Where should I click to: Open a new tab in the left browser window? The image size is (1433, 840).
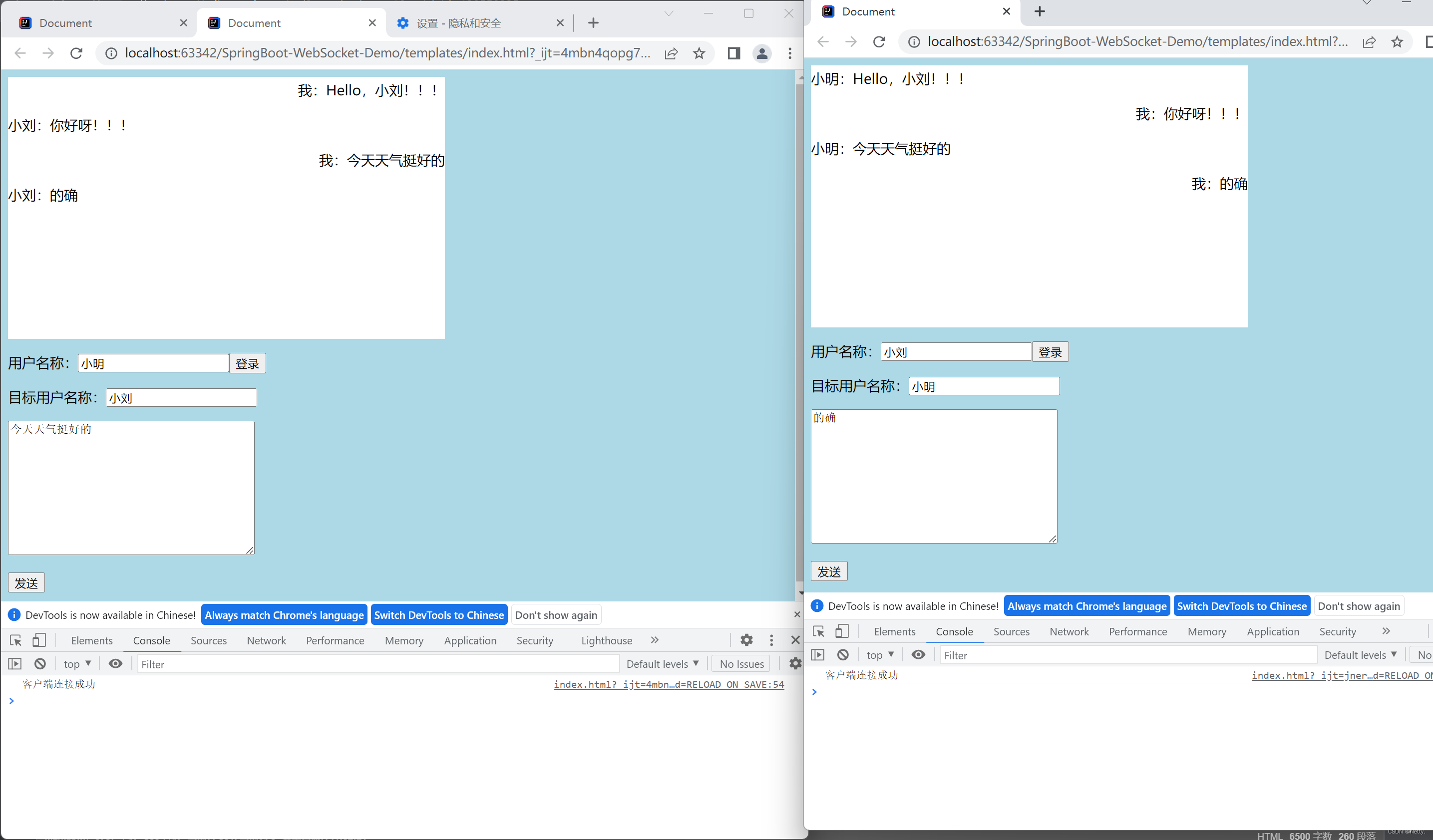click(593, 23)
